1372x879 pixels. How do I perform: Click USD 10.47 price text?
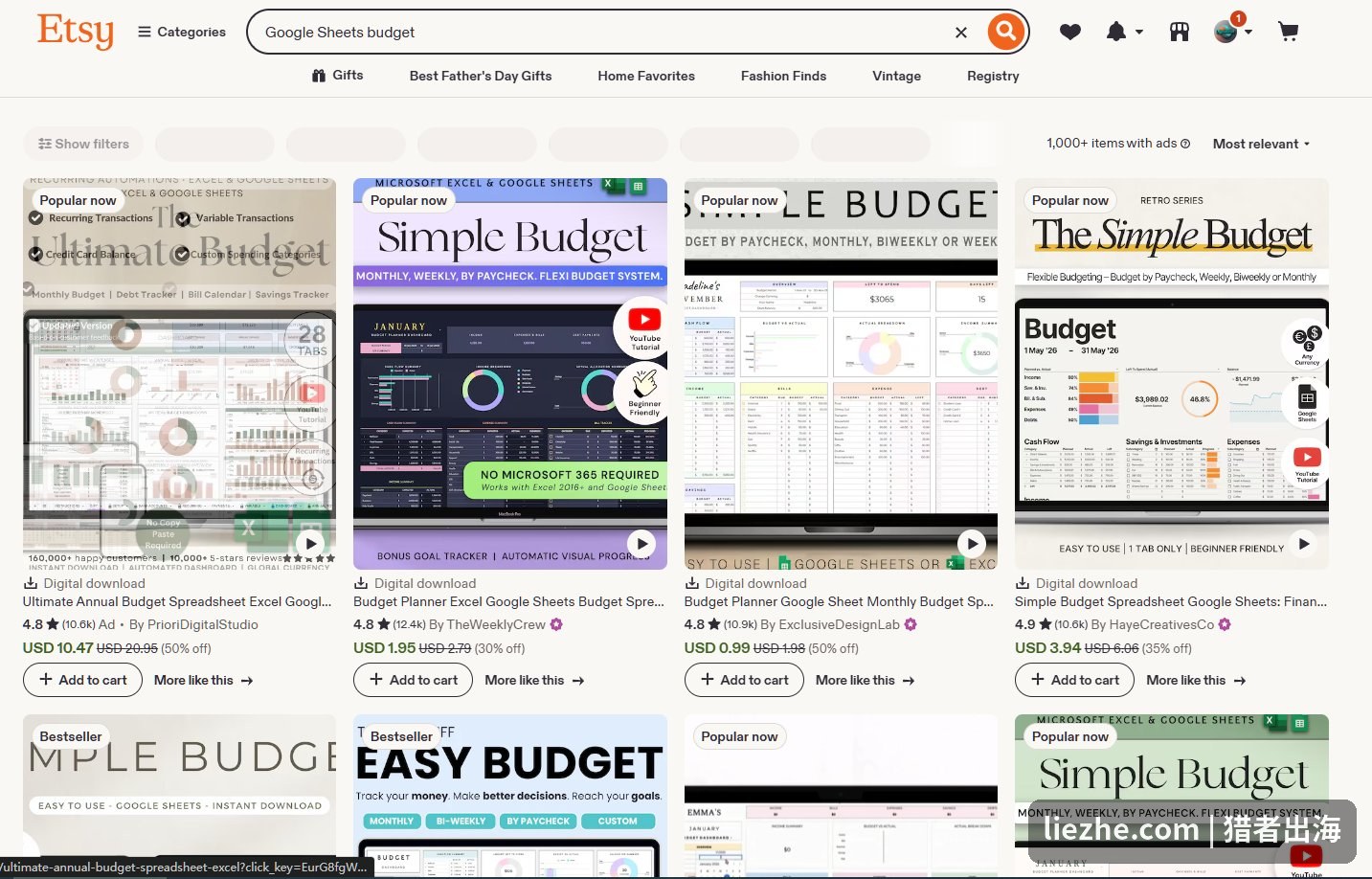click(x=57, y=647)
